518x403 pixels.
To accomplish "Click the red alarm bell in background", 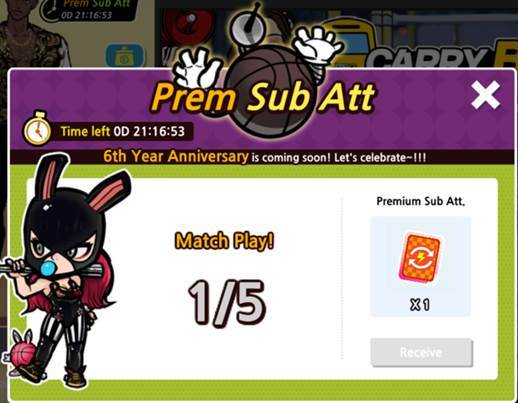I will 189,25.
